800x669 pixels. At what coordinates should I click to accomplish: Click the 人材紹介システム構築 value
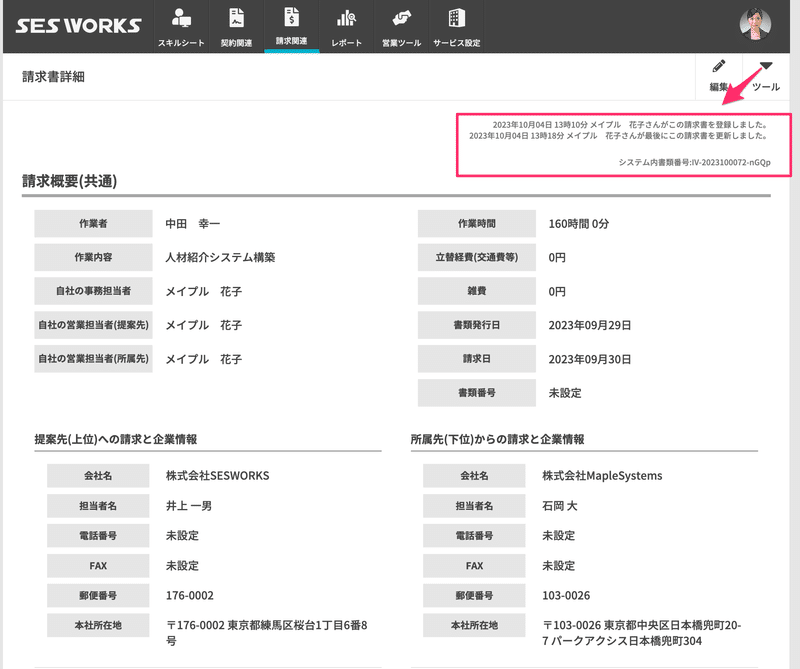pos(220,258)
